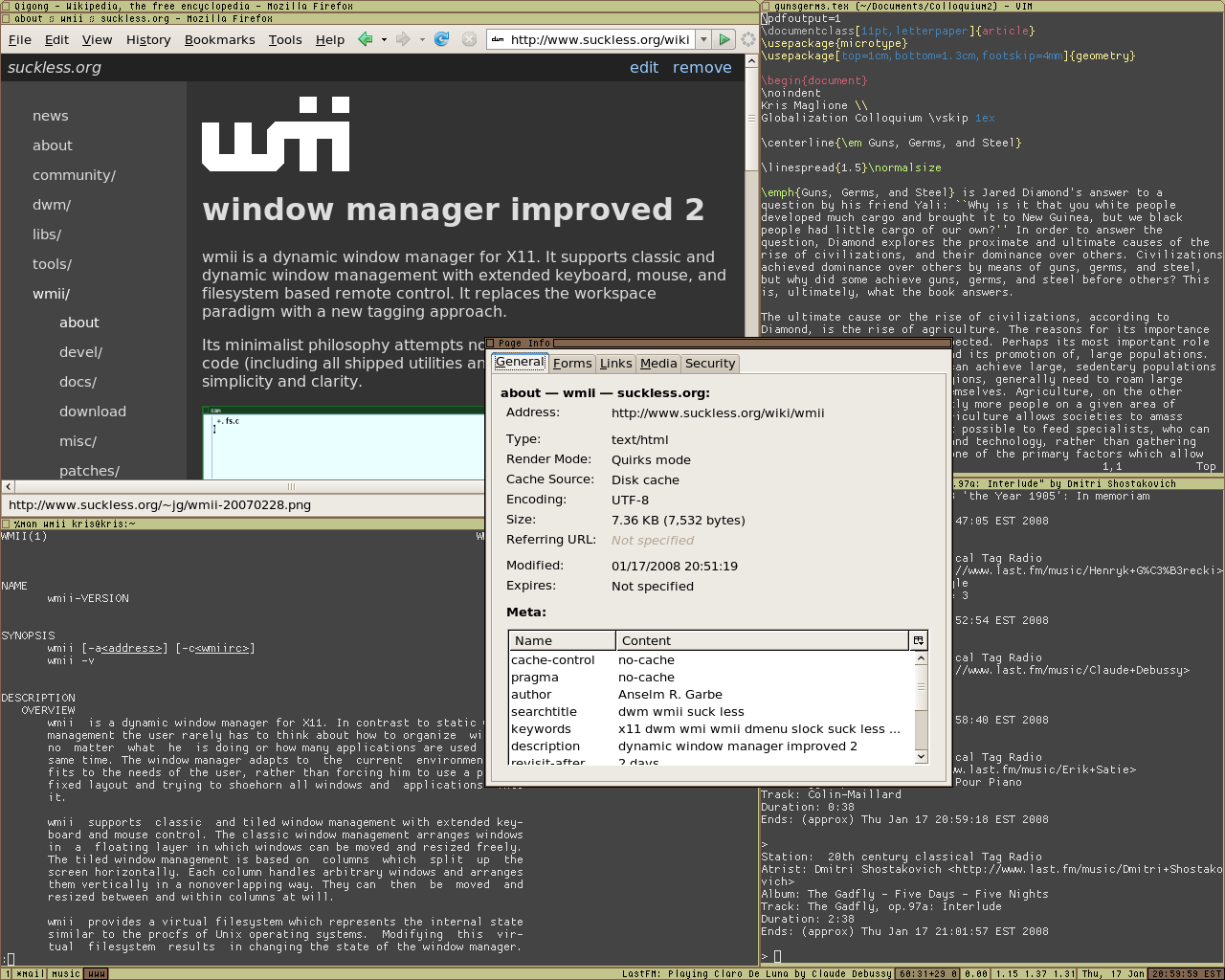Image resolution: width=1225 pixels, height=980 pixels.
Task: Open the Back history dropdown arrow
Action: [384, 39]
